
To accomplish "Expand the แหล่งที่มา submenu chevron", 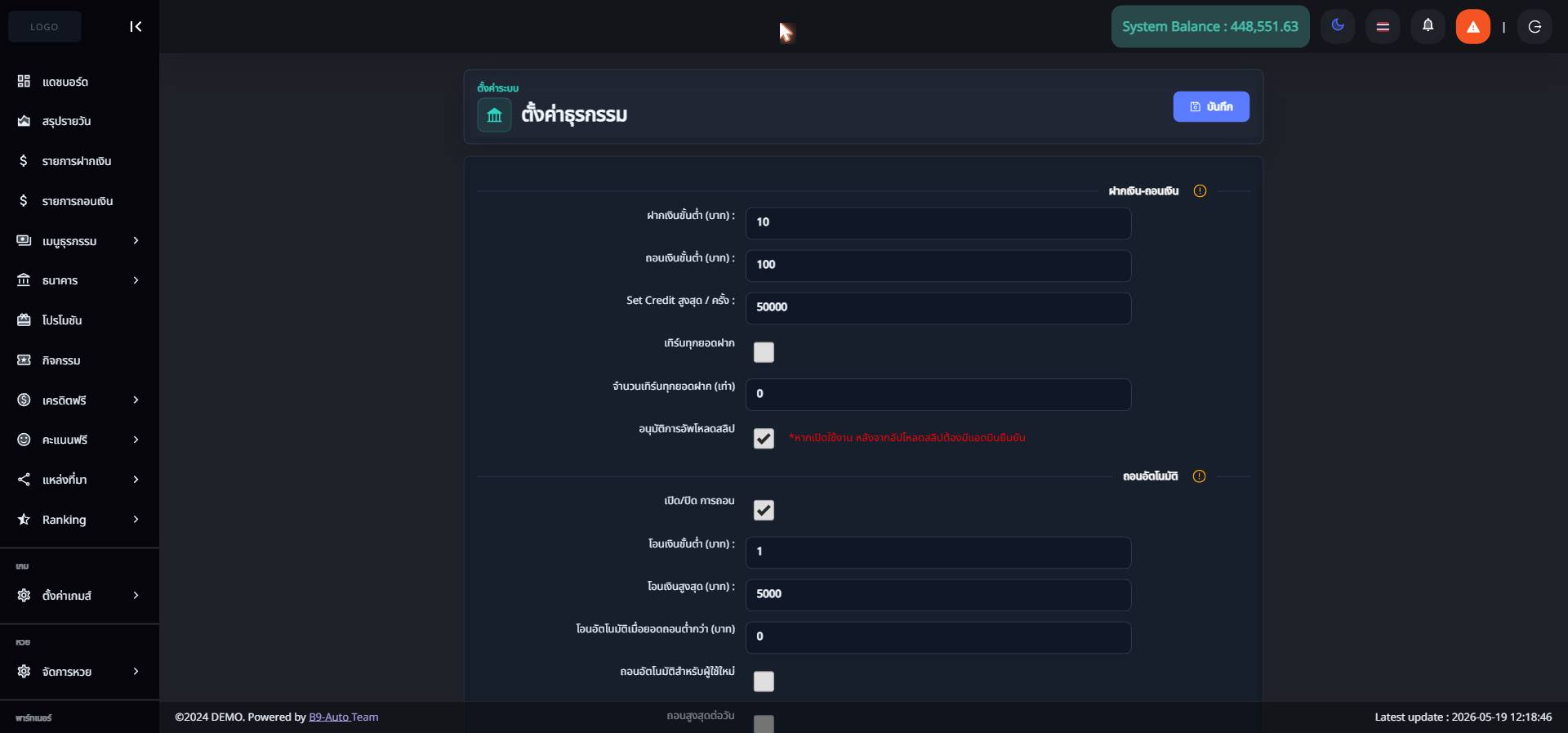I will point(136,480).
